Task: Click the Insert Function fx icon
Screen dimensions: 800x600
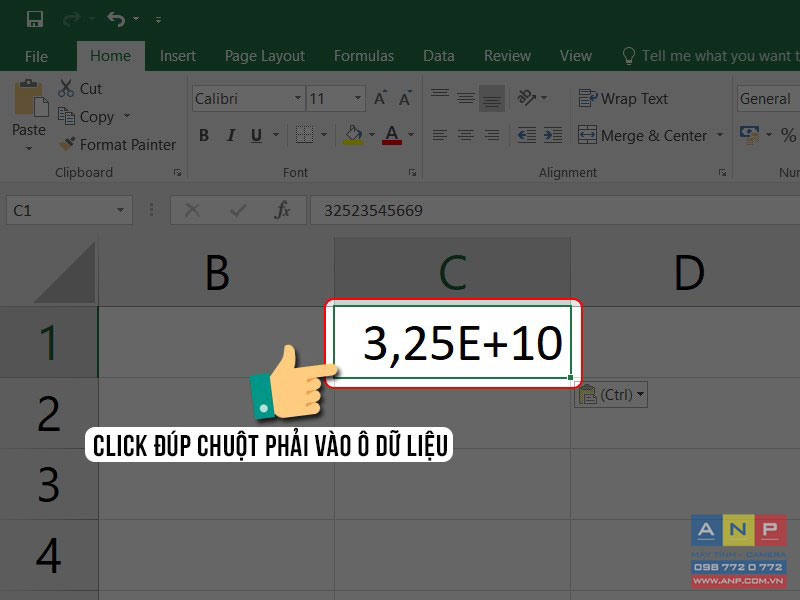Action: coord(282,210)
